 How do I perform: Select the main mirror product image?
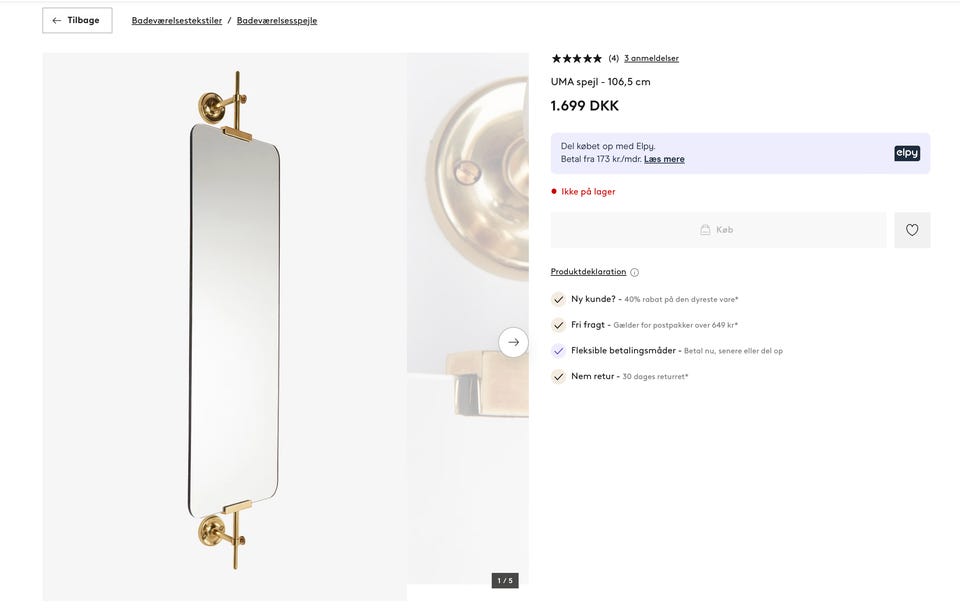[x=234, y=320]
